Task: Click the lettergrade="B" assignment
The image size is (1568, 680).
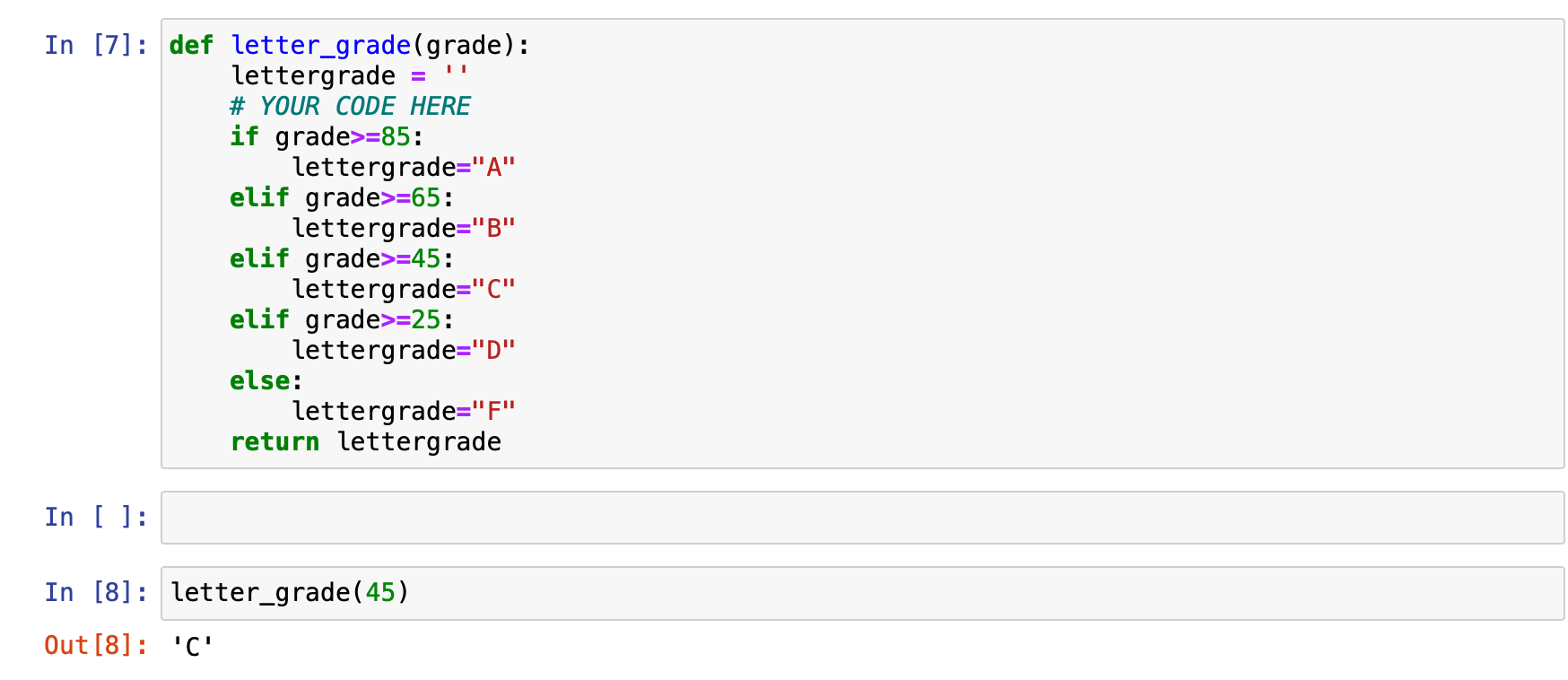Action: 404,228
